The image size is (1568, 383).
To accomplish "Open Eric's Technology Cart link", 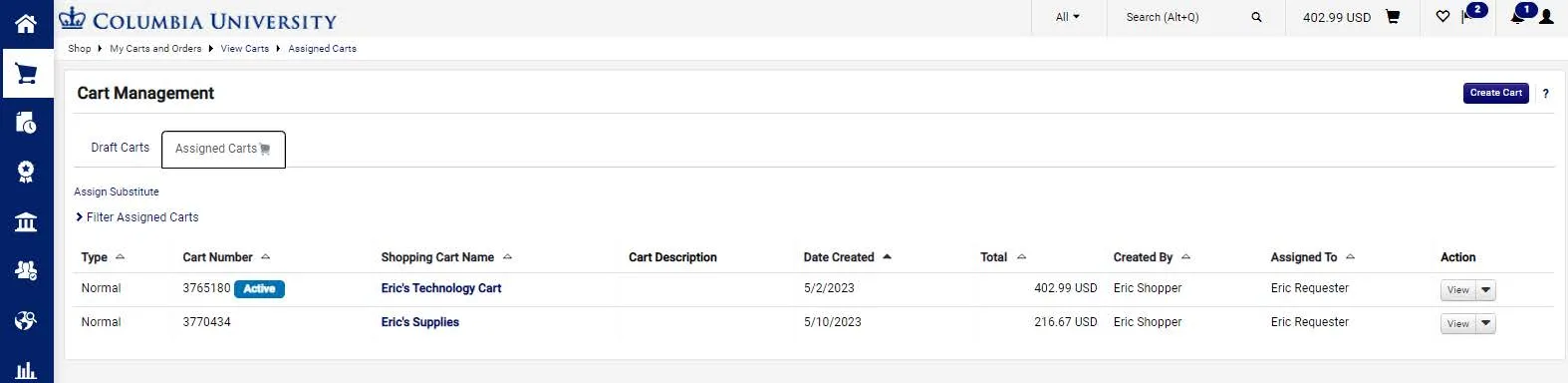I will pyautogui.click(x=441, y=288).
